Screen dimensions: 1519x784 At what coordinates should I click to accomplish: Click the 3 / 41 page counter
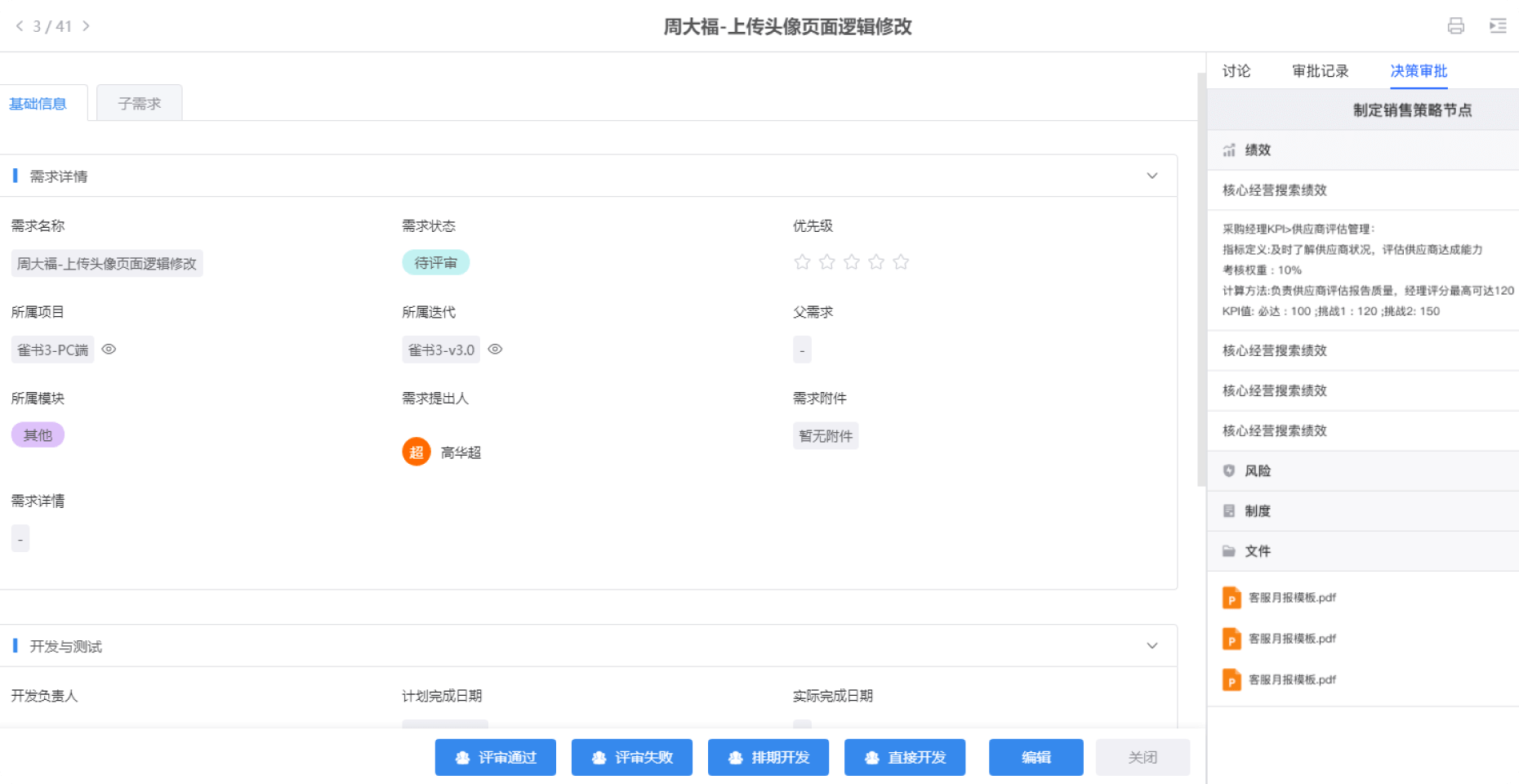52,26
